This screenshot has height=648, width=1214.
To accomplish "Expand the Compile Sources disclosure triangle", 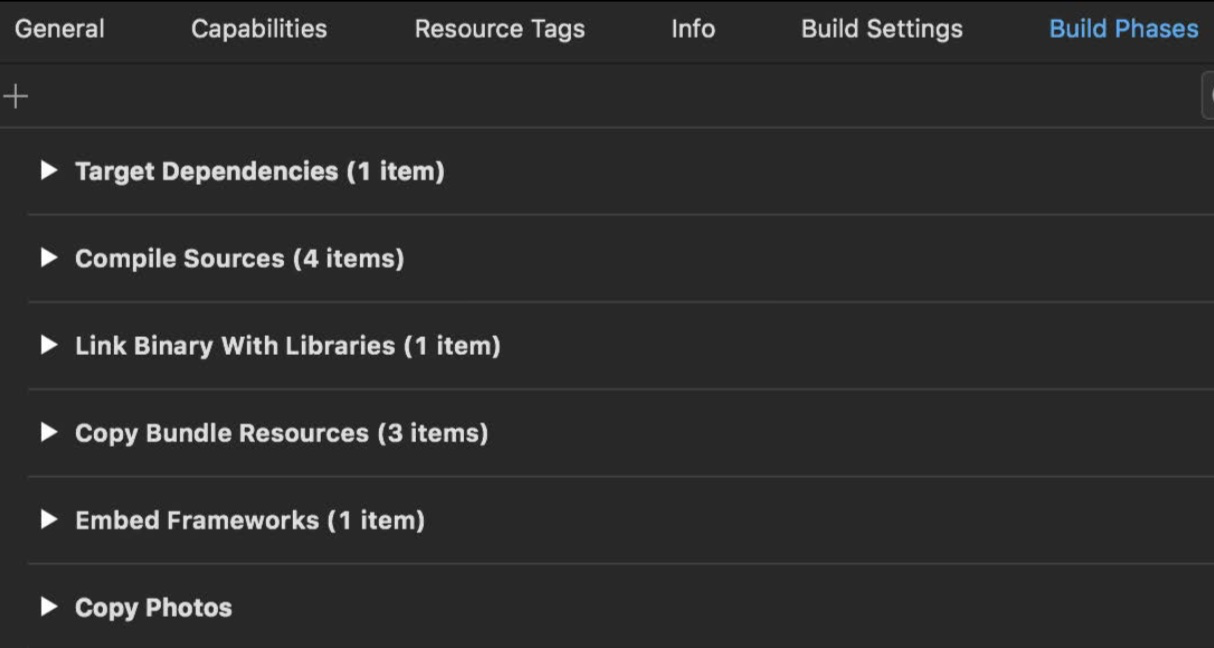I will point(48,258).
